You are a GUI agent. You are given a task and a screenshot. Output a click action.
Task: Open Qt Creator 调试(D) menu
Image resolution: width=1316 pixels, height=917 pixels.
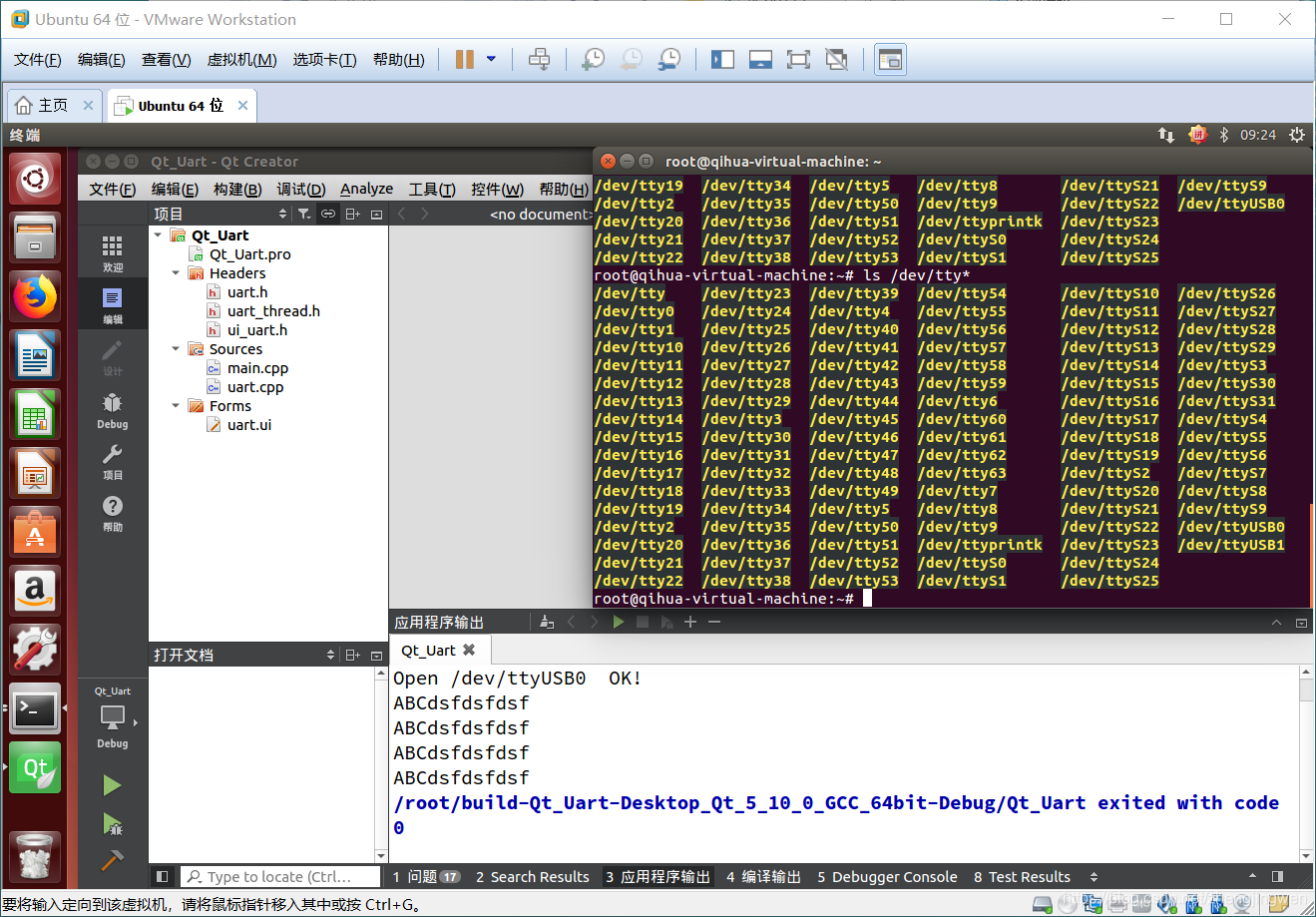click(301, 189)
